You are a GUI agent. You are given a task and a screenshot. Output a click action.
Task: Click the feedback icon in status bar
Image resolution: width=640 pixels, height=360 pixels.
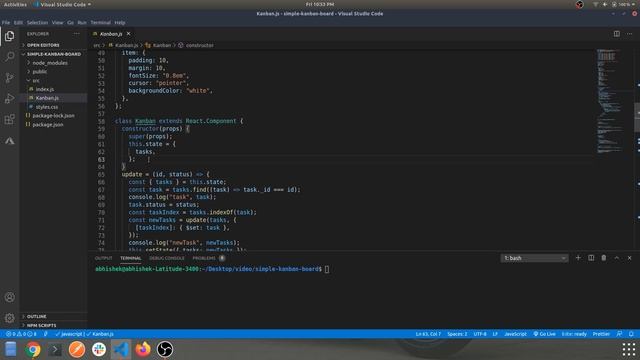pos(619,334)
